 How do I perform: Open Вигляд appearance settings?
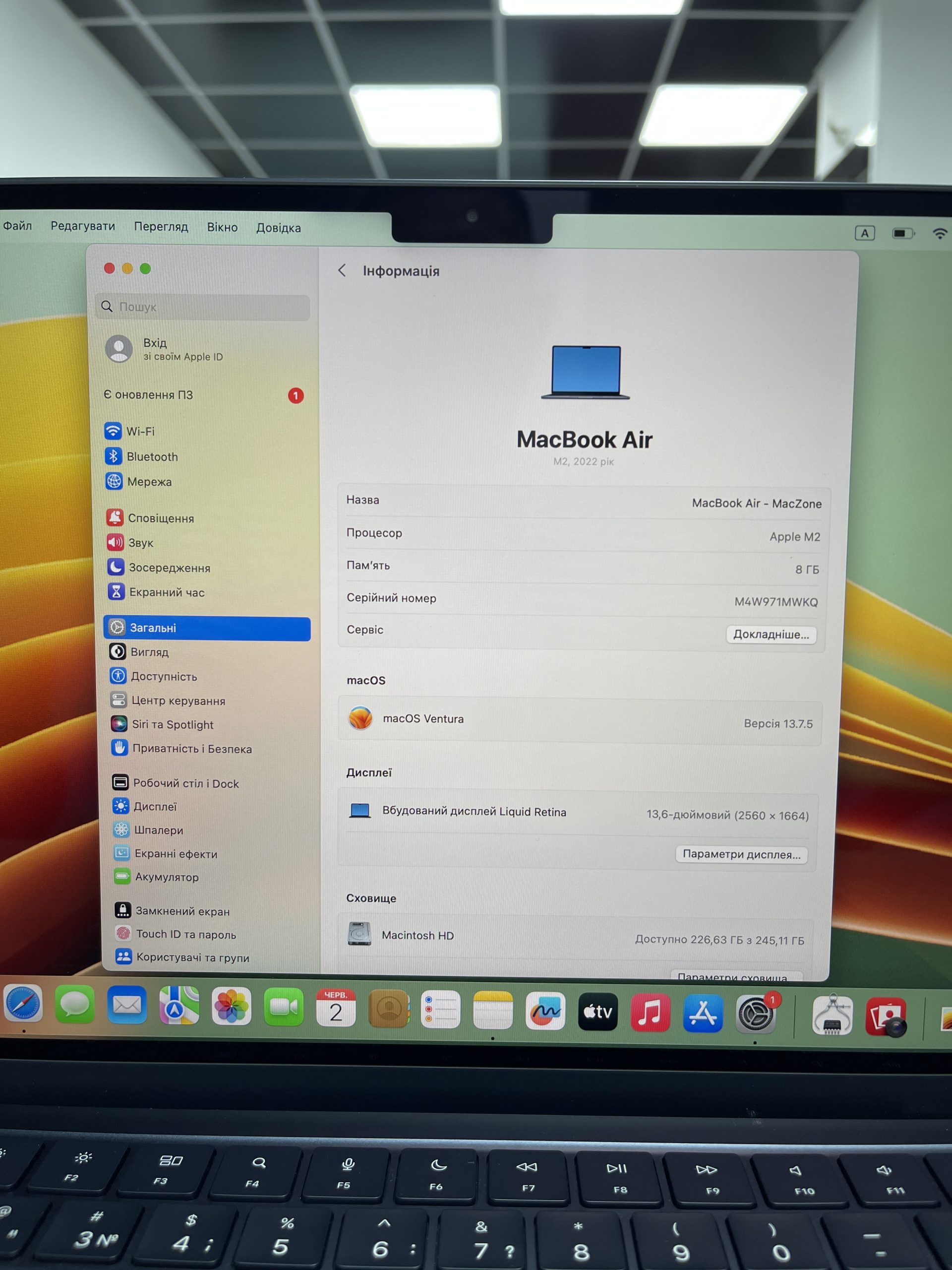(139, 652)
